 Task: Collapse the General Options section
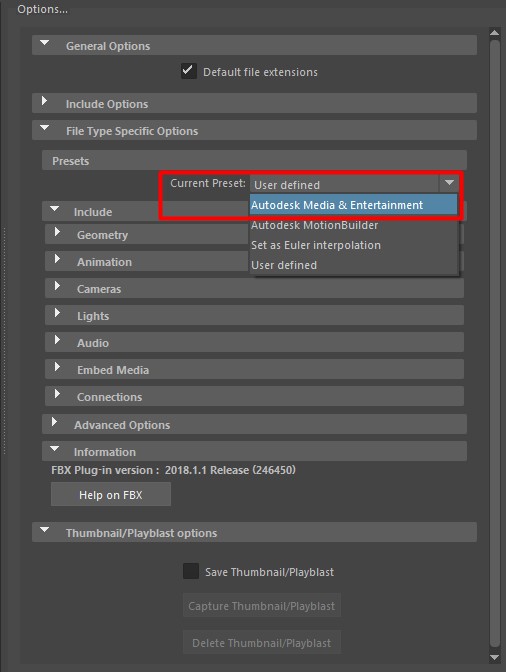tap(44, 43)
